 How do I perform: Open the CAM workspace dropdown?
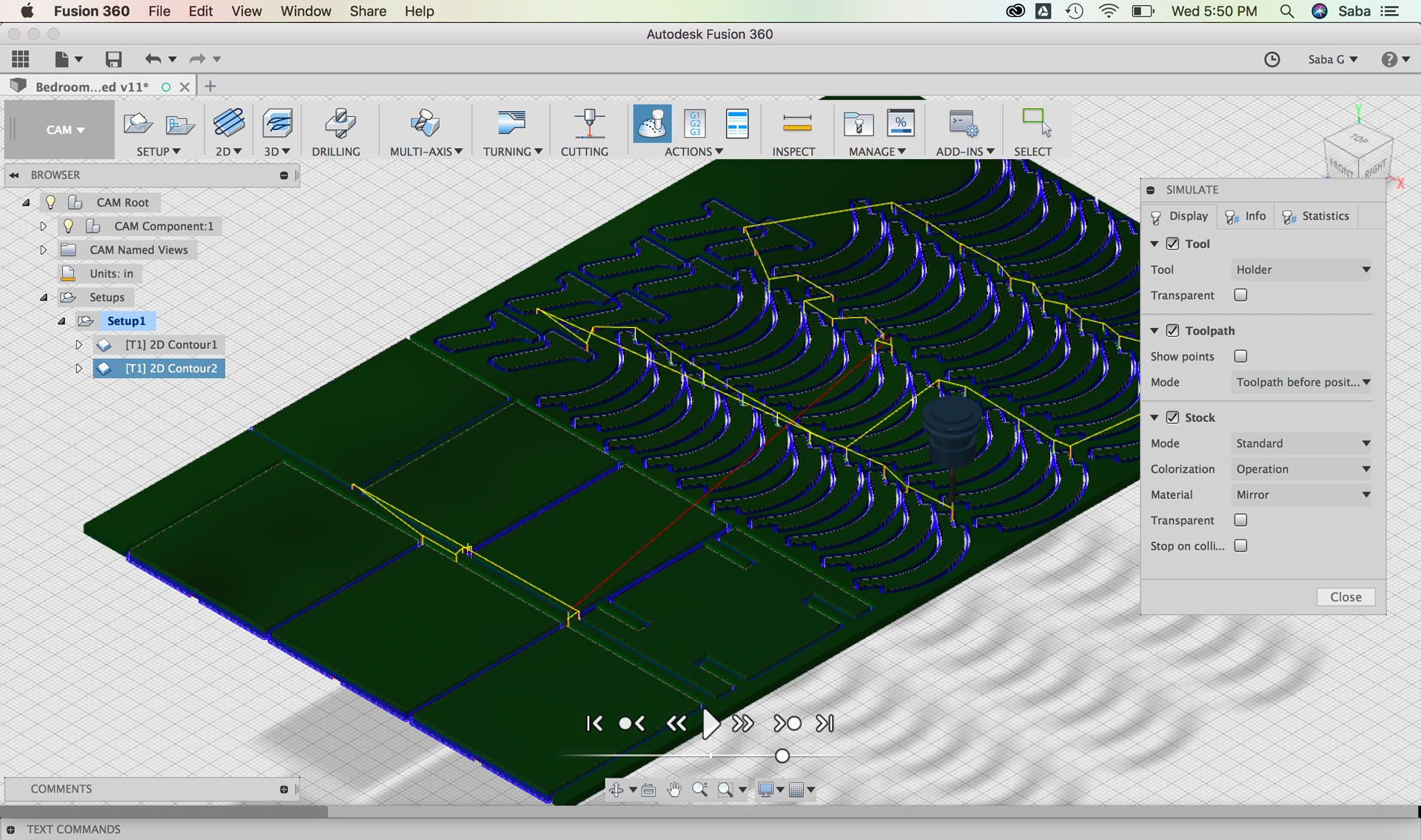(65, 130)
